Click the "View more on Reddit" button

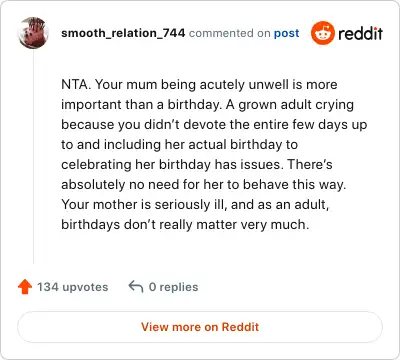200,327
